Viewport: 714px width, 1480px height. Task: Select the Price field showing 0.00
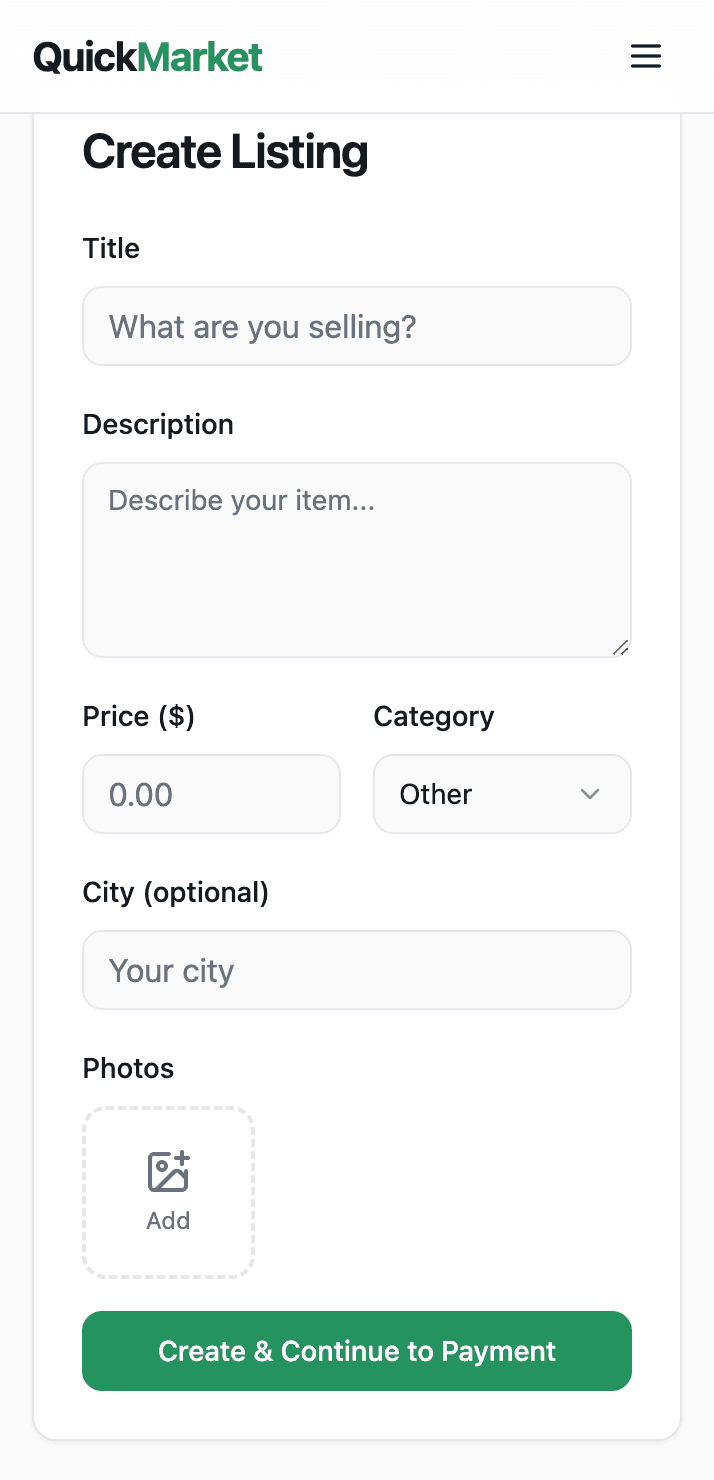(x=211, y=794)
